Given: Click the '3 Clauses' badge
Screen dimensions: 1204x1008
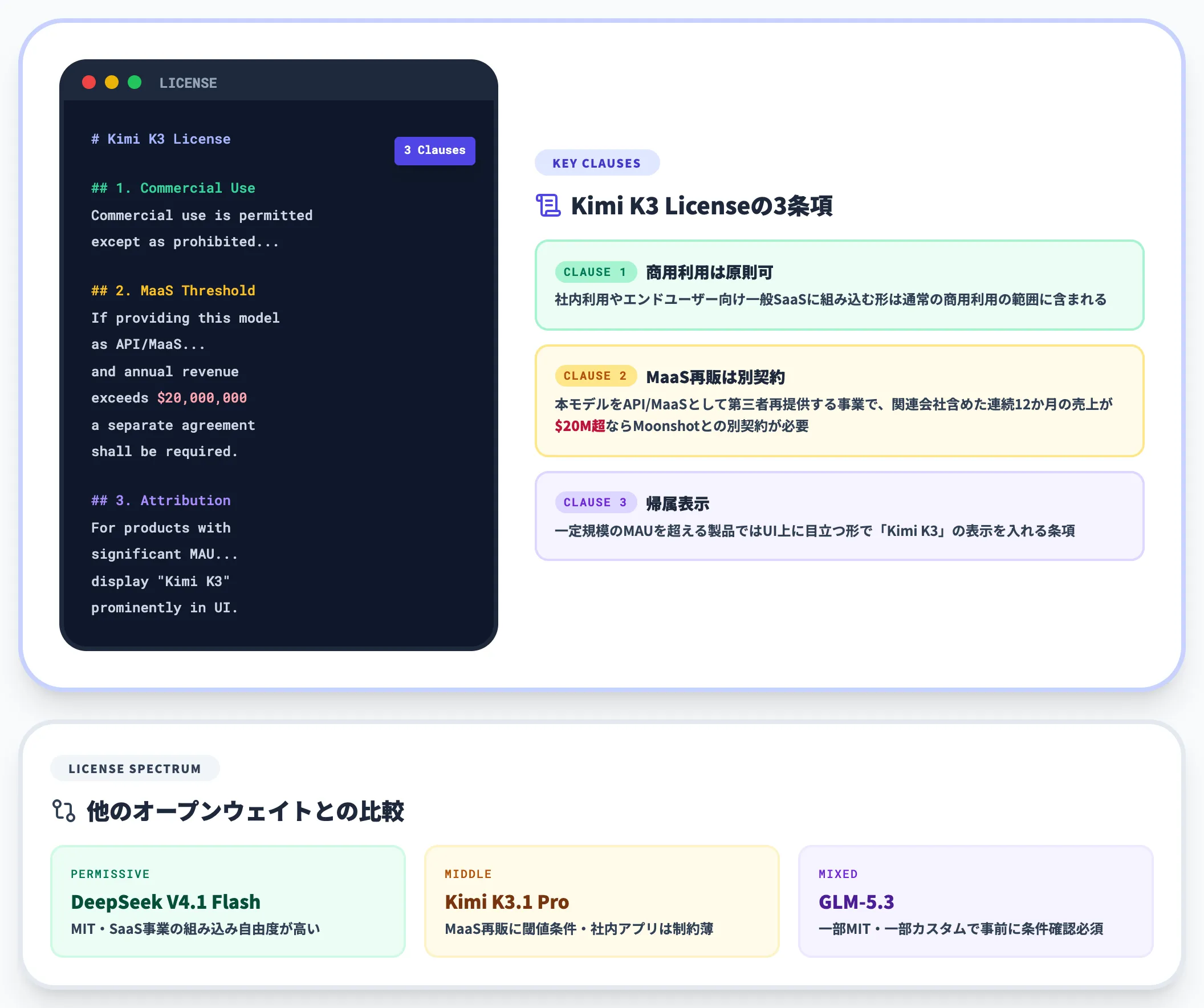Looking at the screenshot, I should [434, 150].
